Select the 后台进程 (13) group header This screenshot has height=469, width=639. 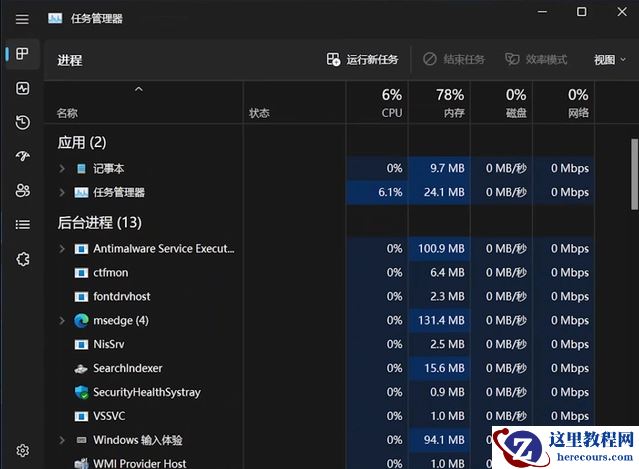click(99, 223)
